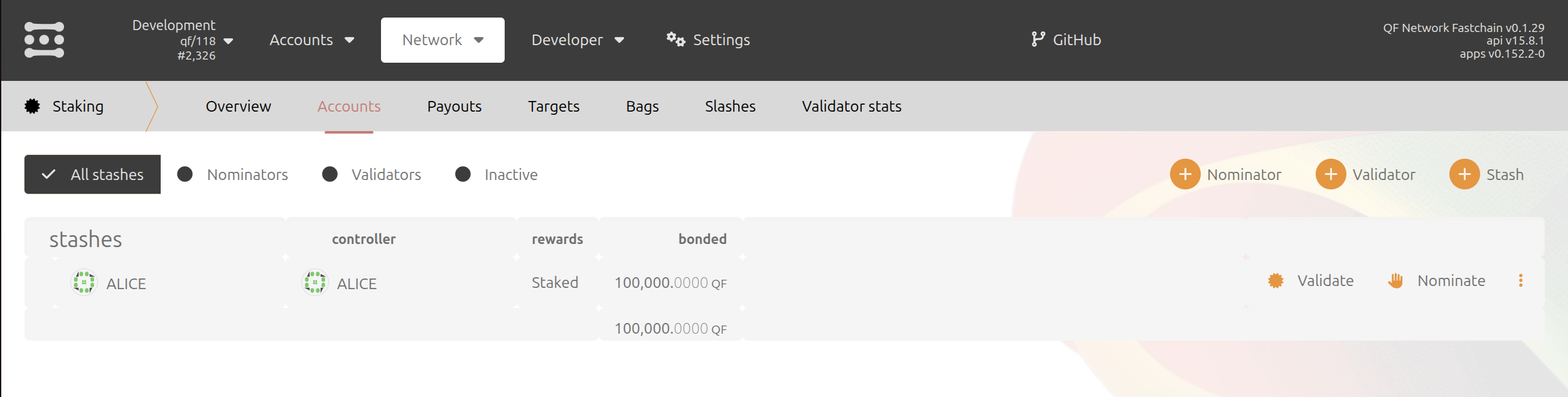Select the All stashes filter

point(92,174)
